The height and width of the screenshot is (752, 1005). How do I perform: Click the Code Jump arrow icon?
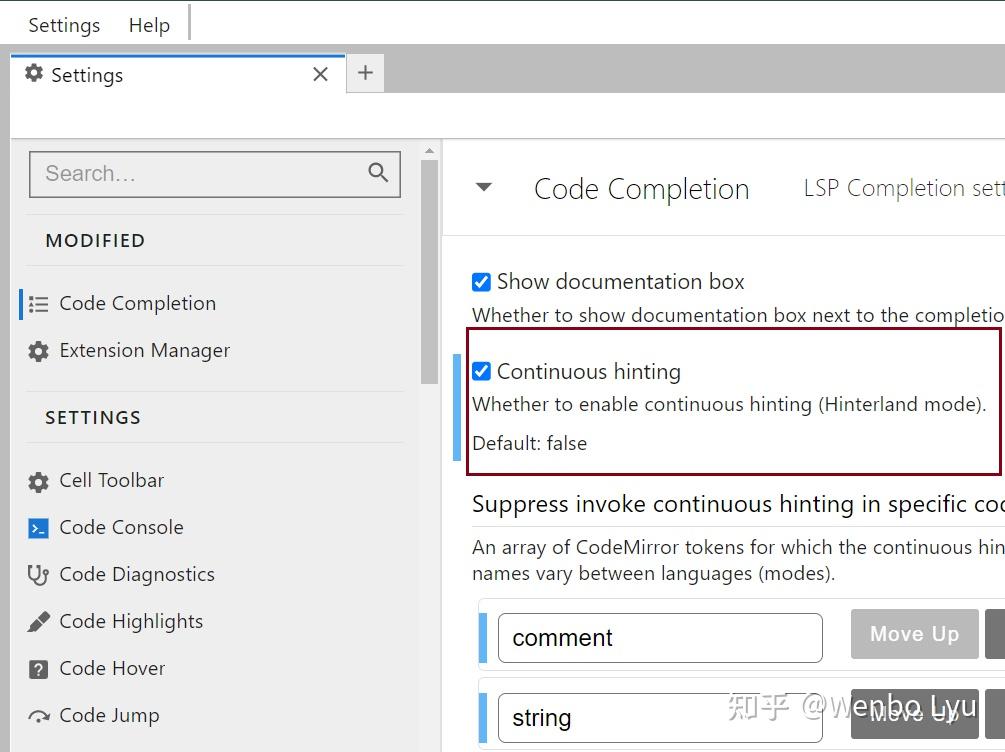pos(38,716)
